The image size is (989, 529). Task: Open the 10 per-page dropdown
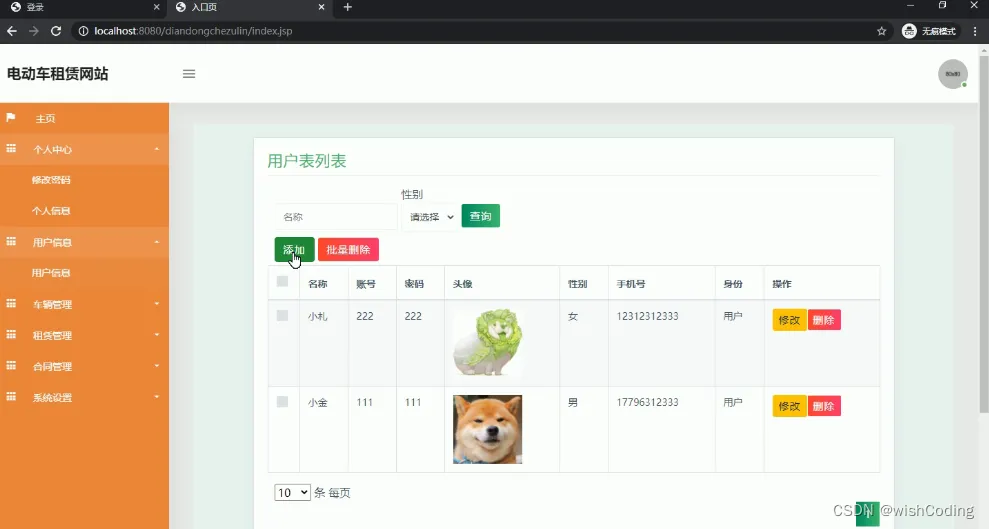[292, 492]
